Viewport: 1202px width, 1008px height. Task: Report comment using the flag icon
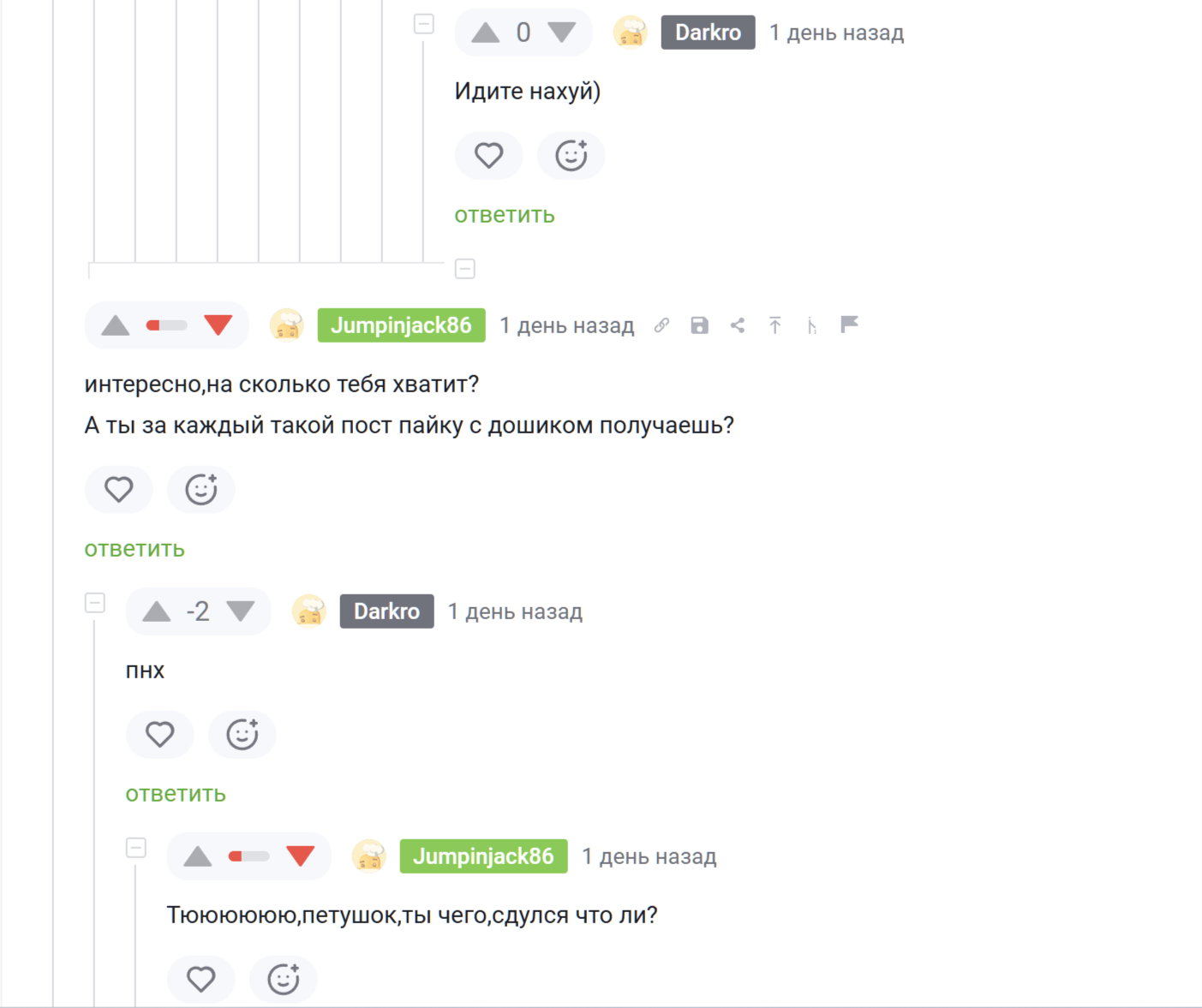pyautogui.click(x=849, y=325)
